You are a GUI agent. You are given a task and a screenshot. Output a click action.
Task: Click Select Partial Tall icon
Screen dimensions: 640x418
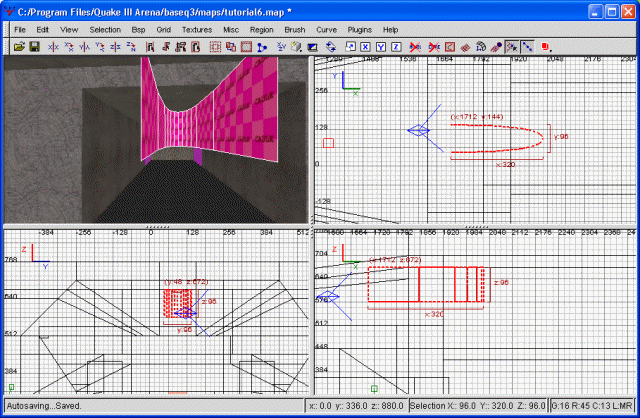tap(180, 47)
